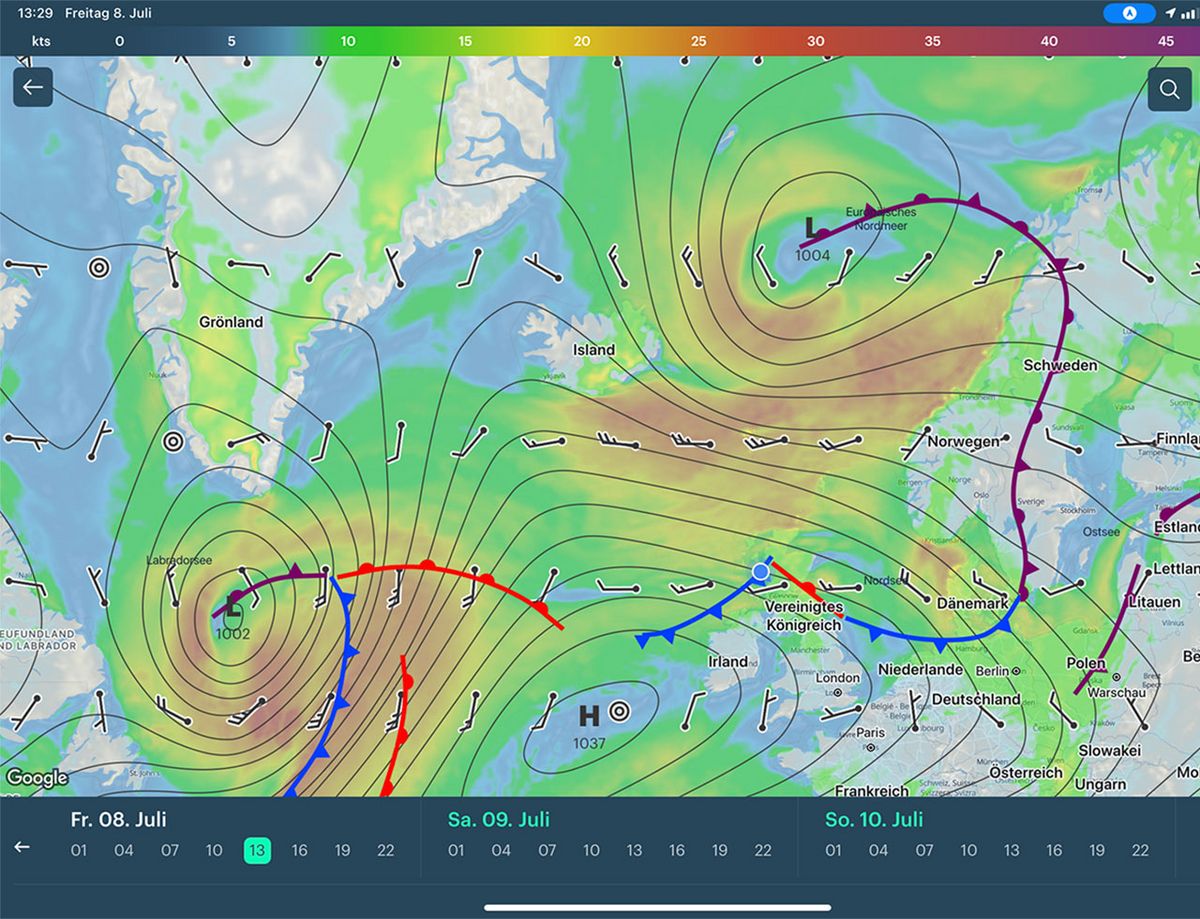Tap the 25 kts mark on wind scale
This screenshot has height=919, width=1200.
tap(699, 41)
